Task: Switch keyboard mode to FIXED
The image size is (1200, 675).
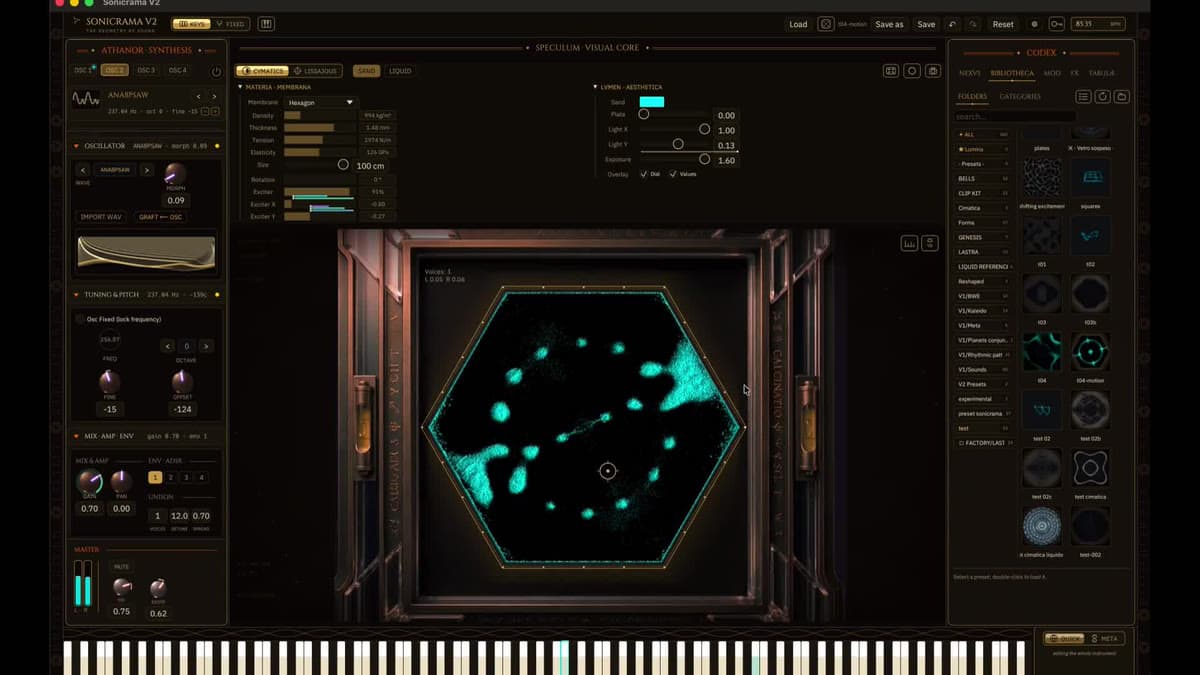Action: coord(231,24)
